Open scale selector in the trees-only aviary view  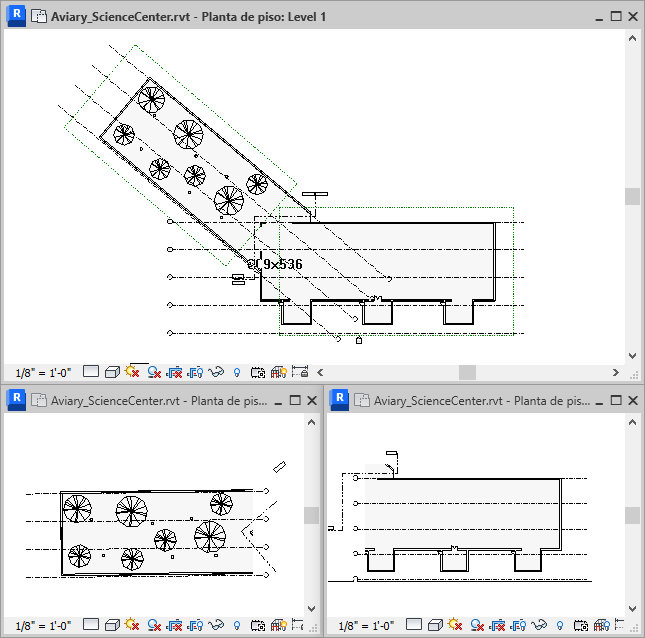(43, 626)
